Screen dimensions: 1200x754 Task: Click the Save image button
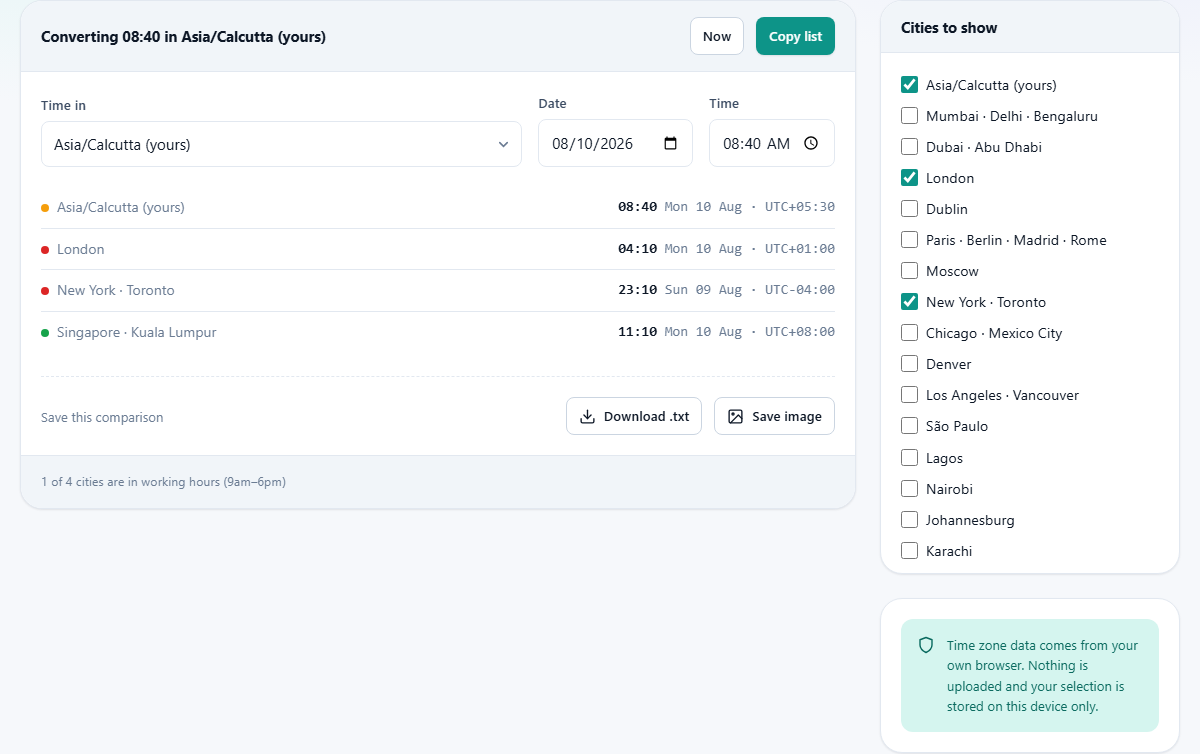[774, 416]
